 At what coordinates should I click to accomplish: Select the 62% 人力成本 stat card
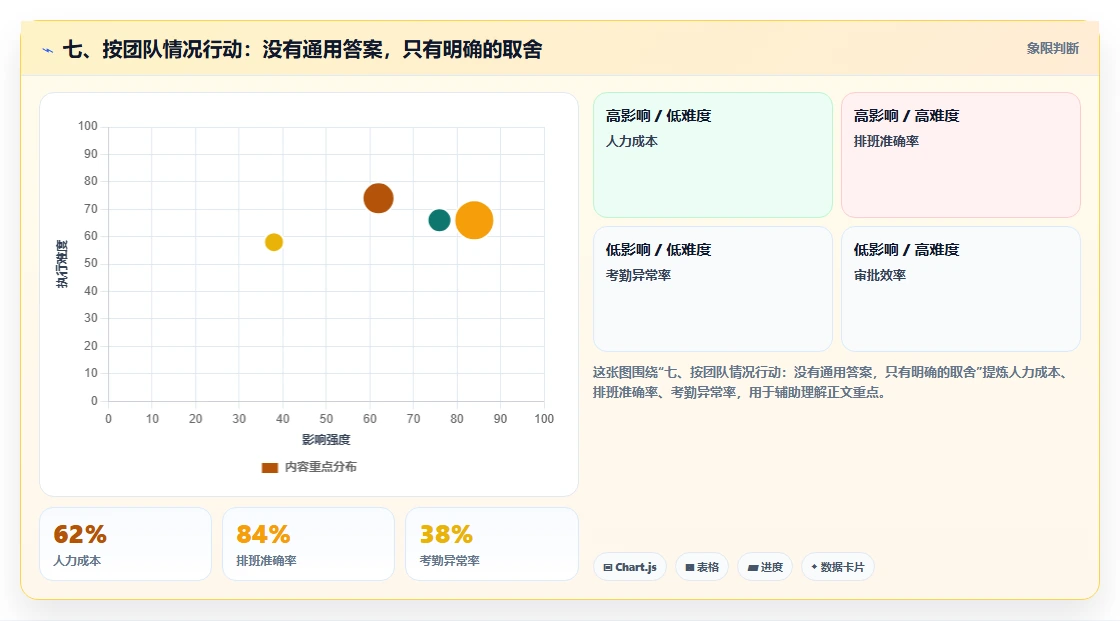coord(126,544)
